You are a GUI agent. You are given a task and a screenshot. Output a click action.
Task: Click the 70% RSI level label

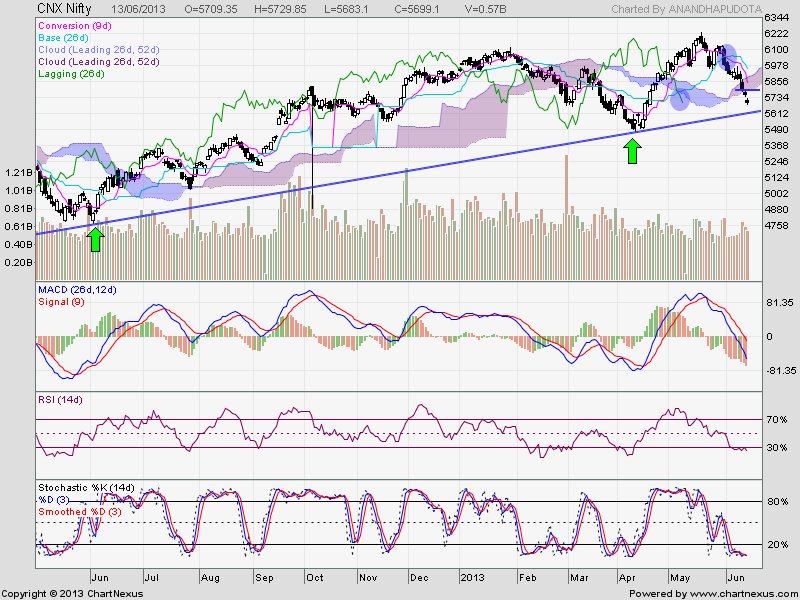coord(777,419)
